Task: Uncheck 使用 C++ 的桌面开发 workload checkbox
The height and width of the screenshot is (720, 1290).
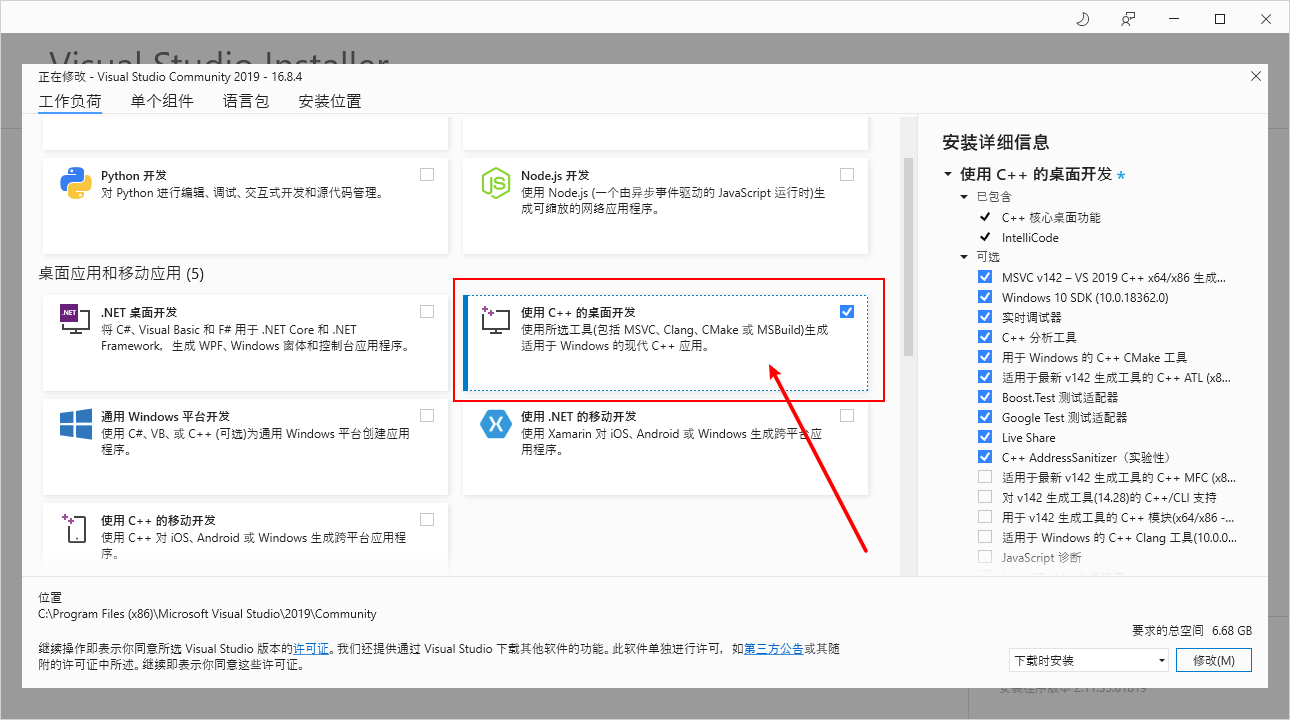Action: point(847,311)
